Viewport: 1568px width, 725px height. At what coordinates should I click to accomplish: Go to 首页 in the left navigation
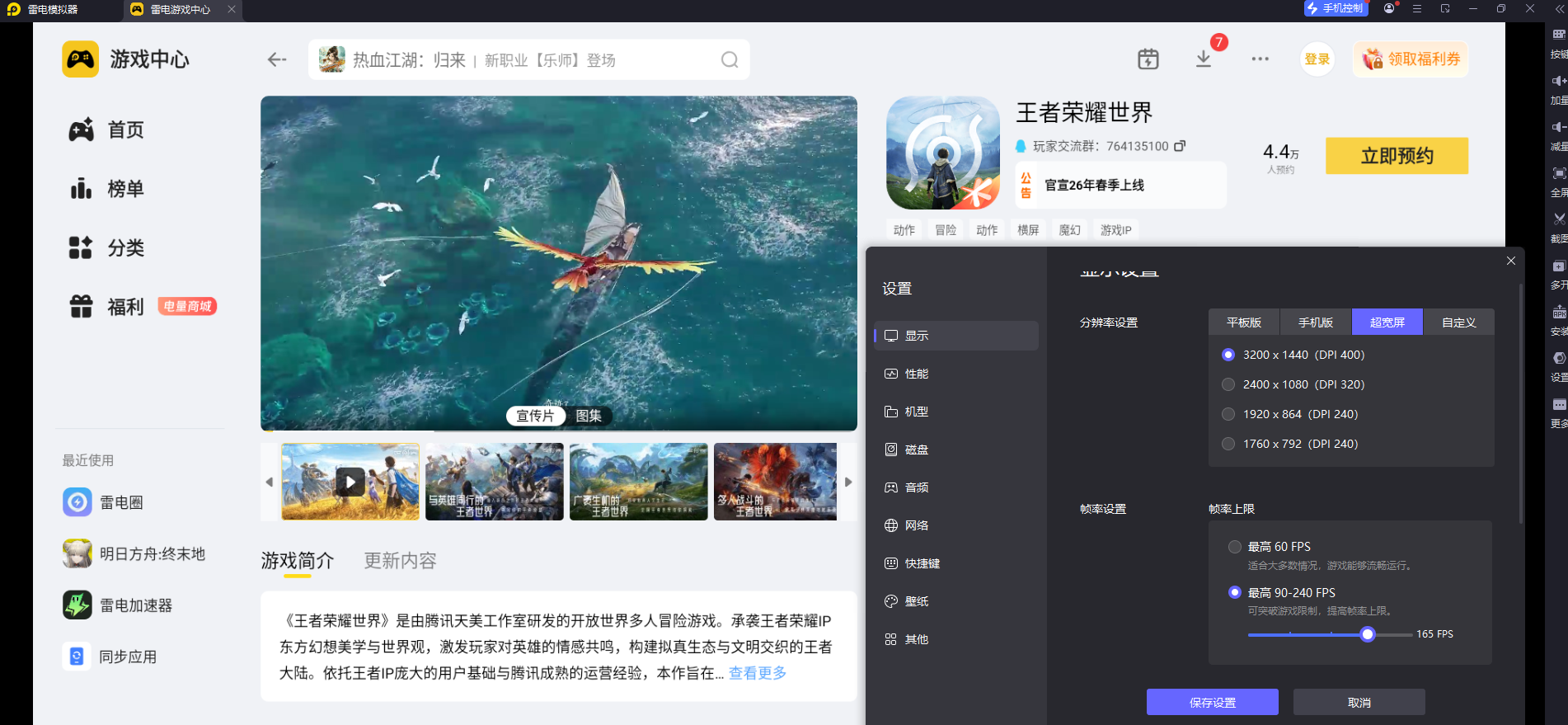[106, 129]
